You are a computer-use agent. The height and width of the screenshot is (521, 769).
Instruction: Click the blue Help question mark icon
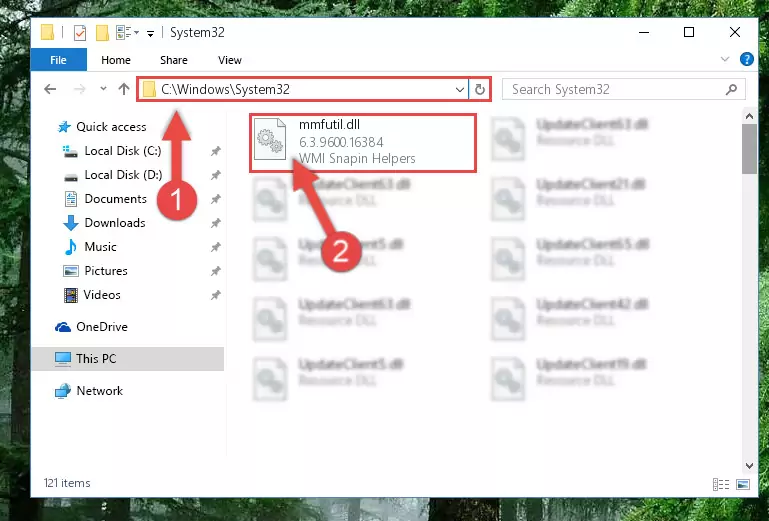(746, 59)
